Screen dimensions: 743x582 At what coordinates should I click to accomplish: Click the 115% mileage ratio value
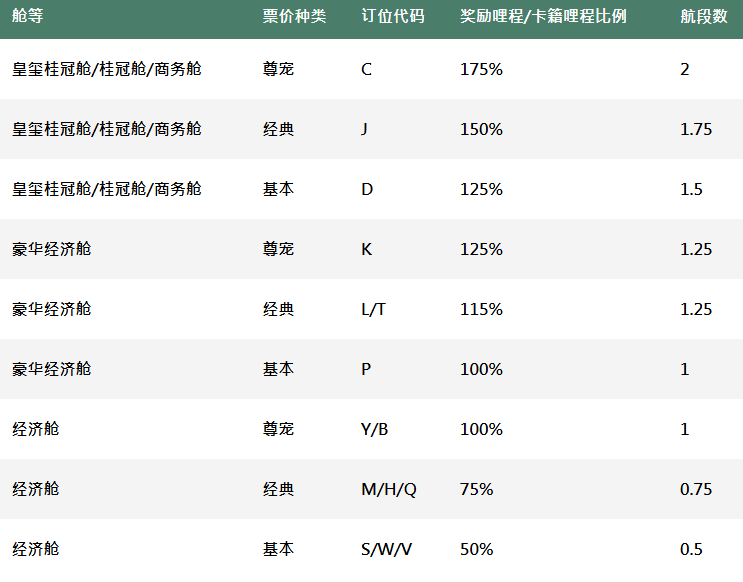tap(481, 309)
